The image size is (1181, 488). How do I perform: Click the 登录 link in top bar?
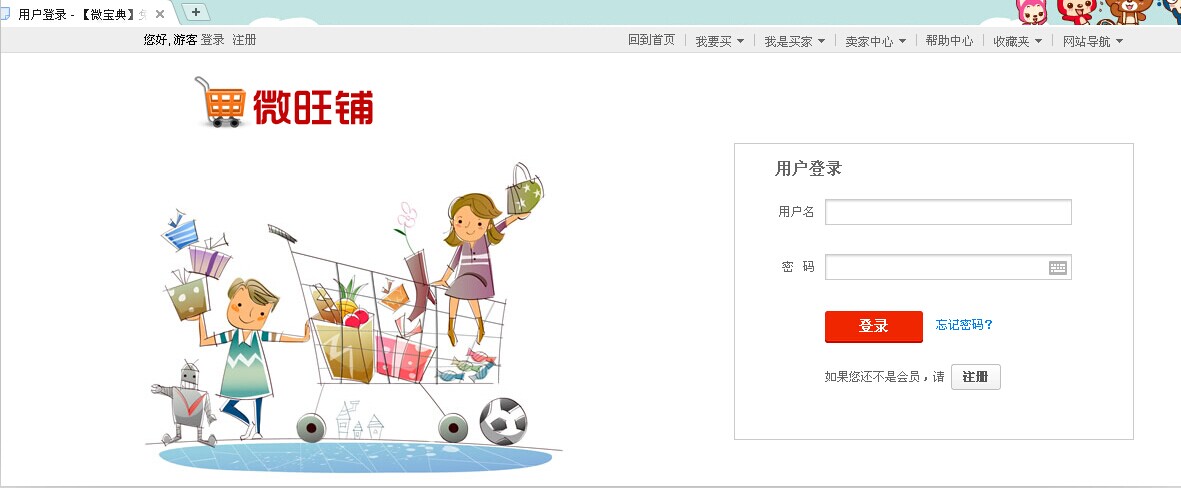tap(212, 40)
